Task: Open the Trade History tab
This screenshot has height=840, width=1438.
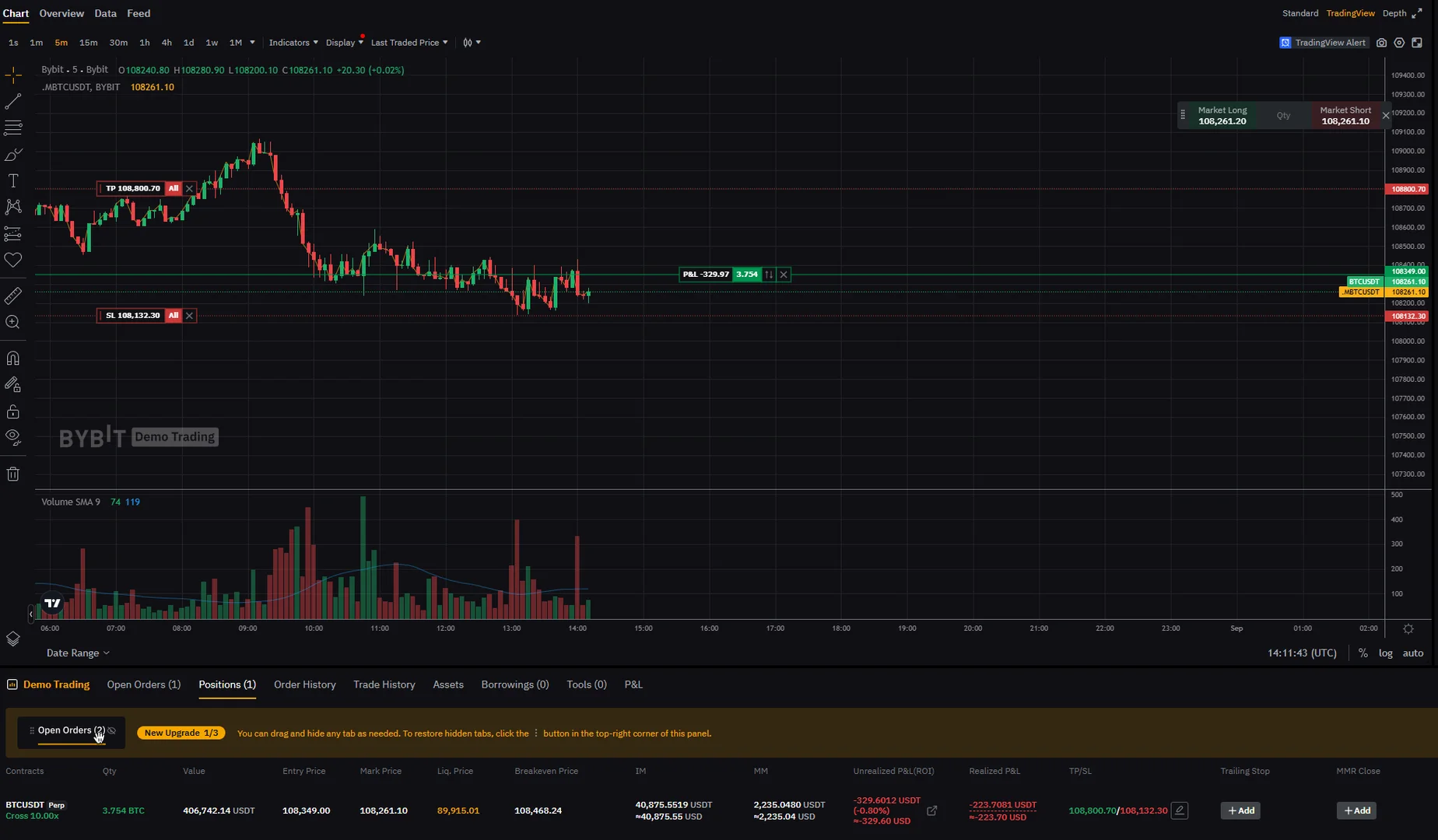Action: [x=384, y=685]
